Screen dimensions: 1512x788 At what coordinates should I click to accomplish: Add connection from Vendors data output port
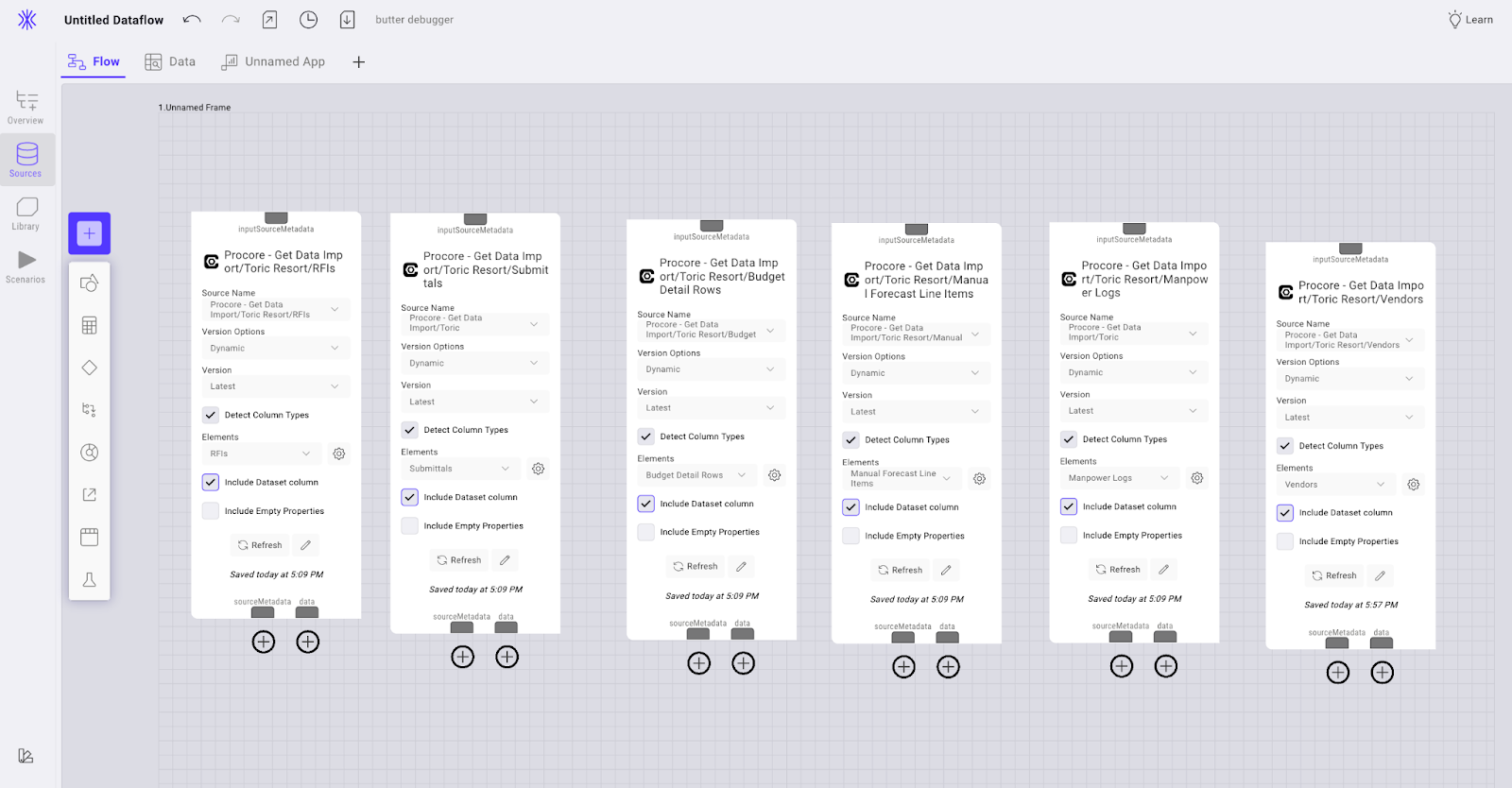1383,673
